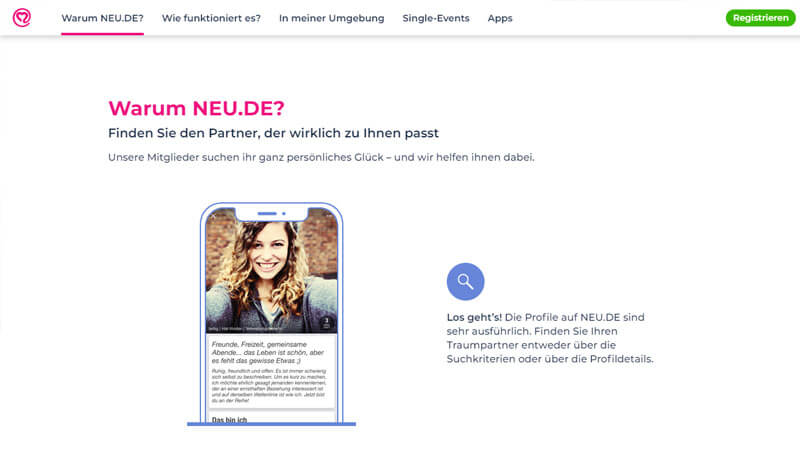800x450 pixels.
Task: Click the bold Los geht's! text
Action: click(474, 317)
